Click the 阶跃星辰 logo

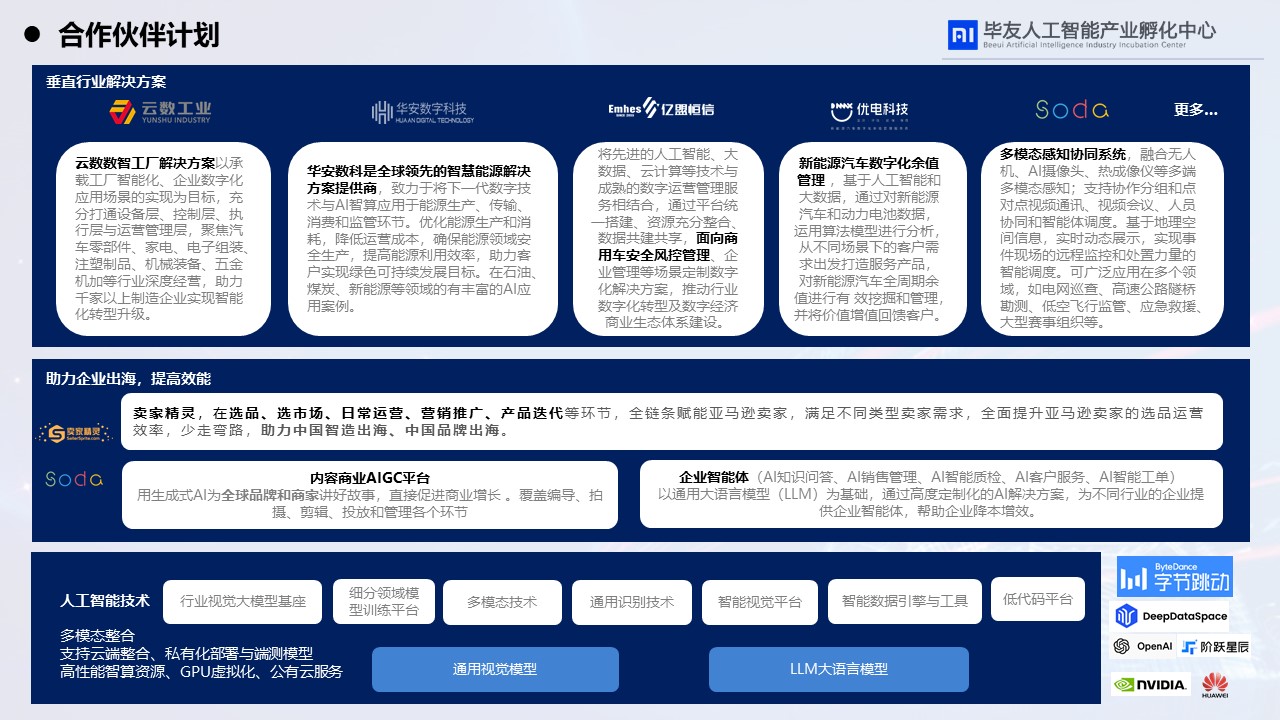pos(1215,646)
